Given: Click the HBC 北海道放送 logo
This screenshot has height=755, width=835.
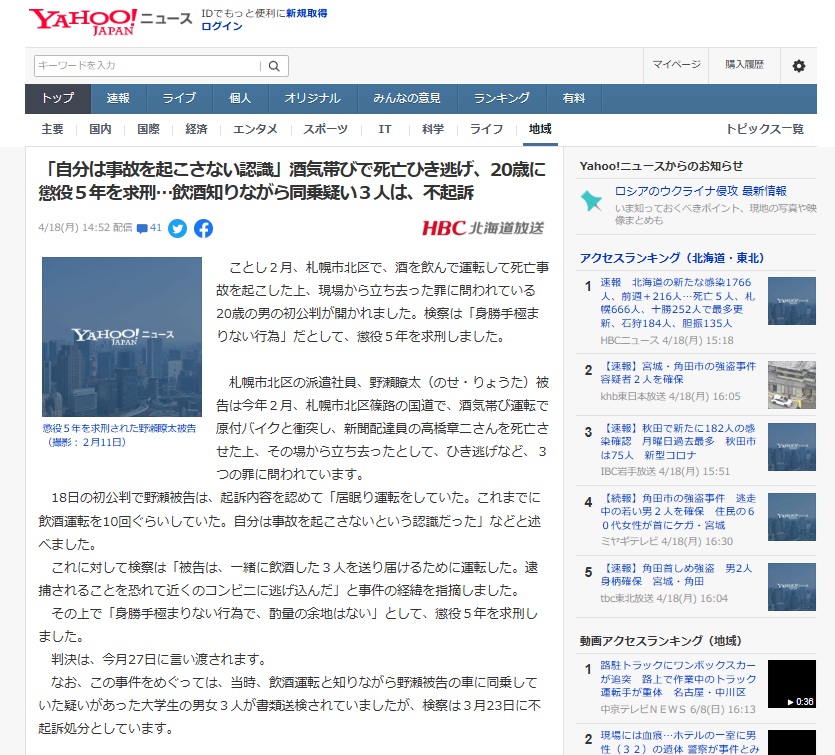Looking at the screenshot, I should pyautogui.click(x=482, y=228).
